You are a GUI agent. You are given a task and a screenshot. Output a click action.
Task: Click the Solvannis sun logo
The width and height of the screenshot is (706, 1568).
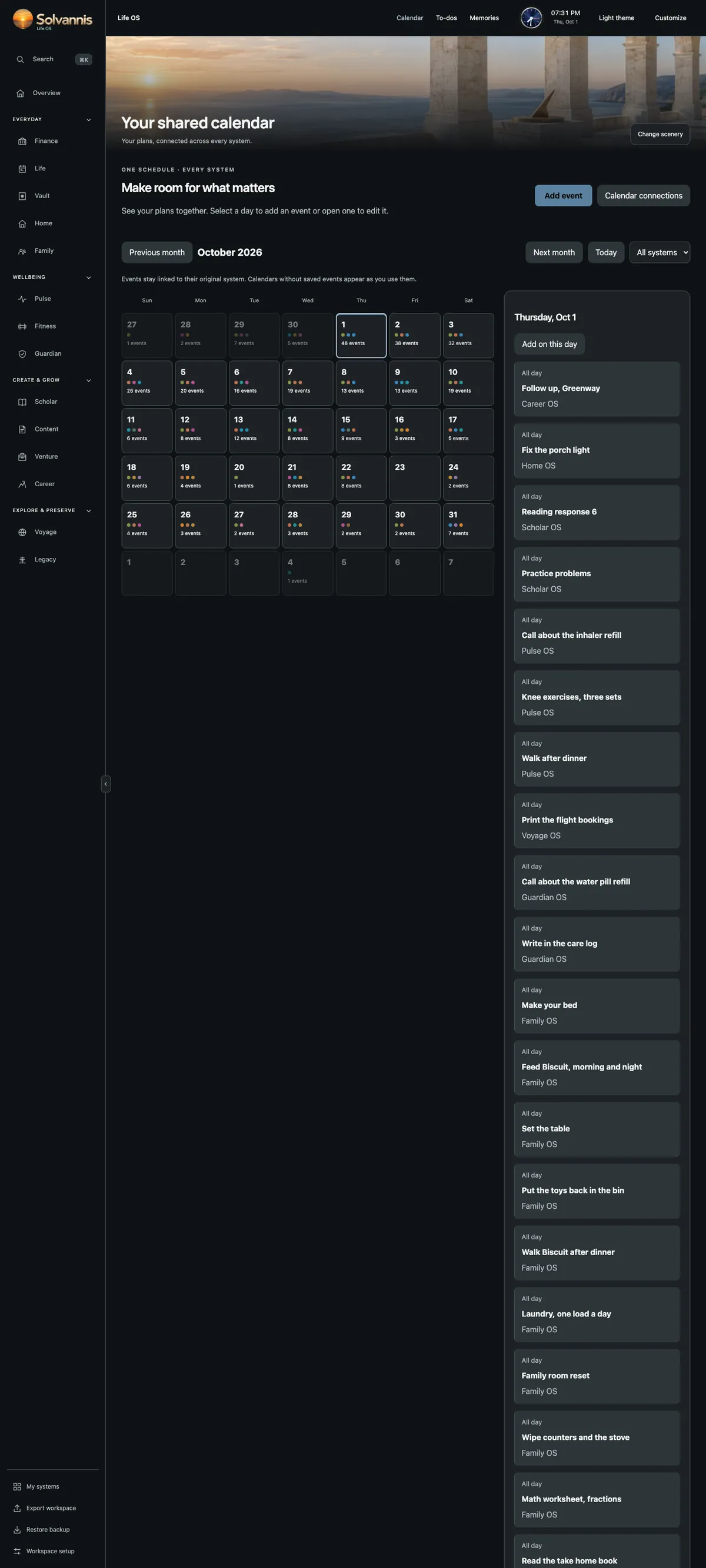click(22, 18)
